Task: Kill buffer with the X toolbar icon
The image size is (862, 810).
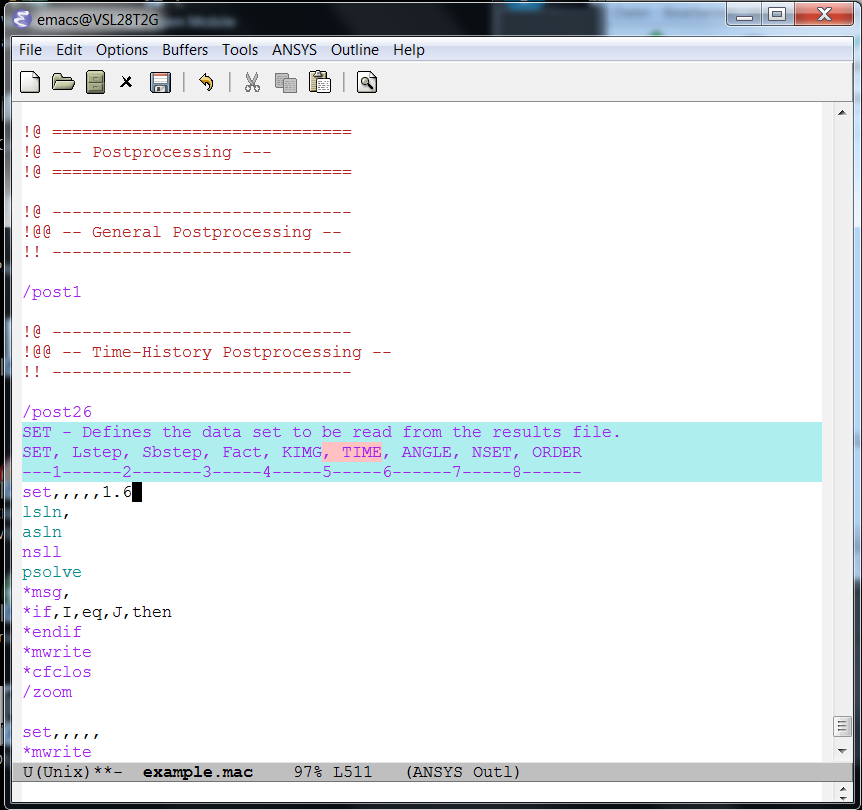Action: click(126, 82)
